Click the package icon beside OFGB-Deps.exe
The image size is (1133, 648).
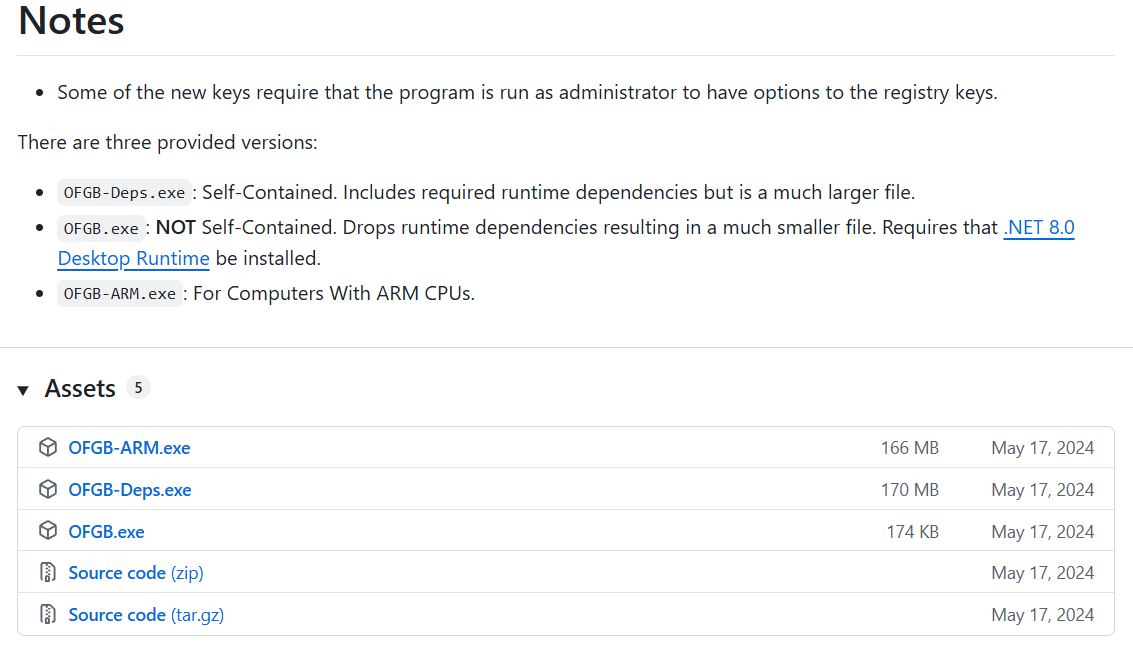tap(48, 489)
